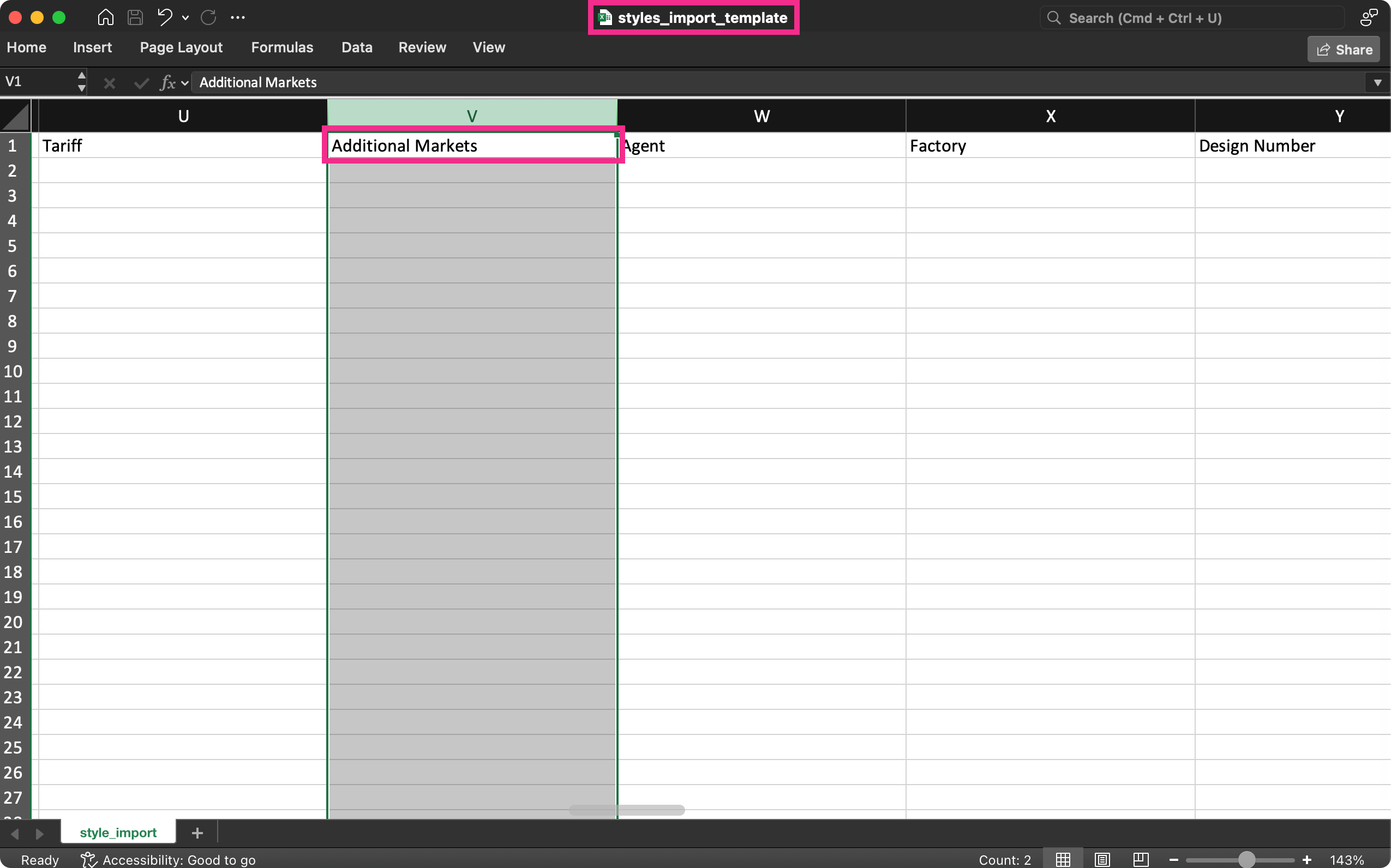Image resolution: width=1391 pixels, height=868 pixels.
Task: Expand the formula bar
Action: (x=1377, y=83)
